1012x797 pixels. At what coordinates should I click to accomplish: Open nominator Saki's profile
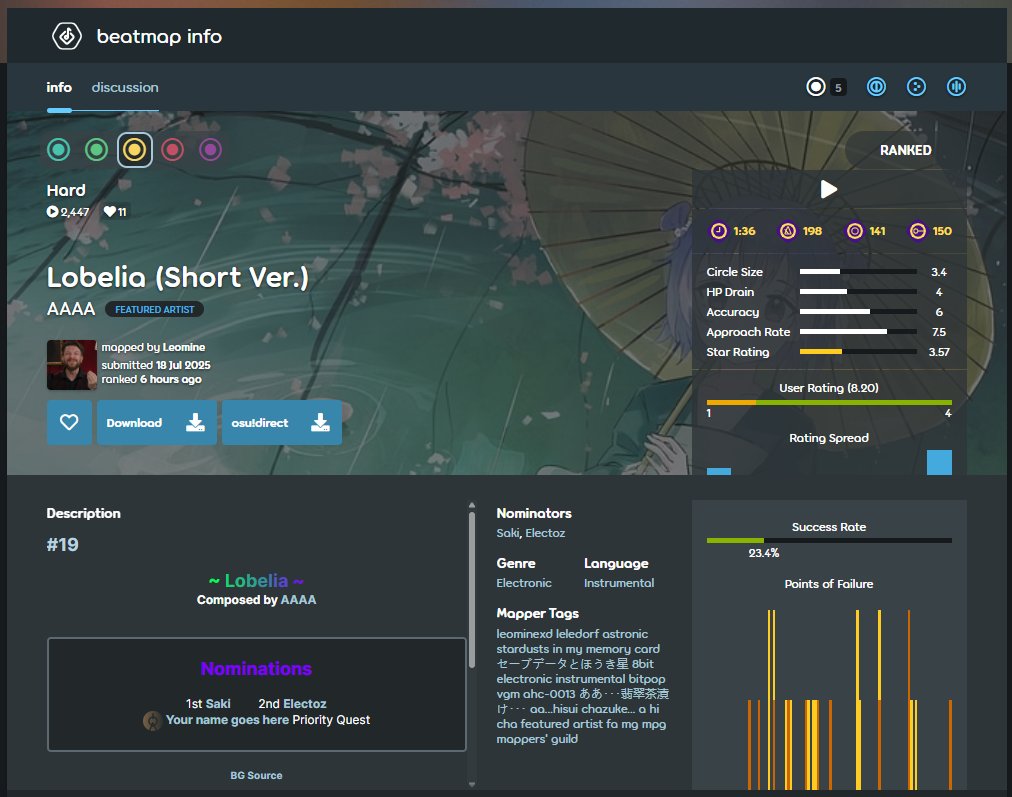[x=508, y=533]
